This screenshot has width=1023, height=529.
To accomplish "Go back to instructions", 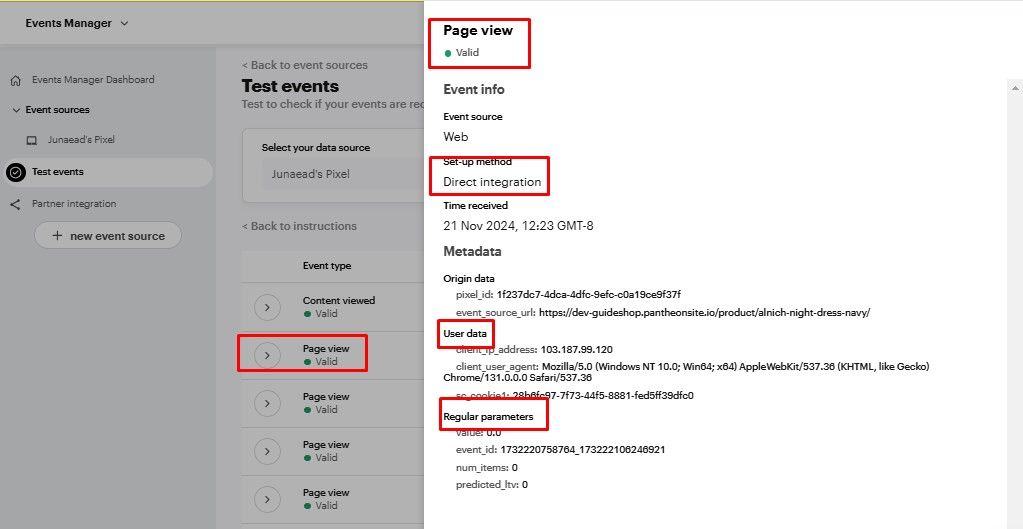I will click(299, 226).
